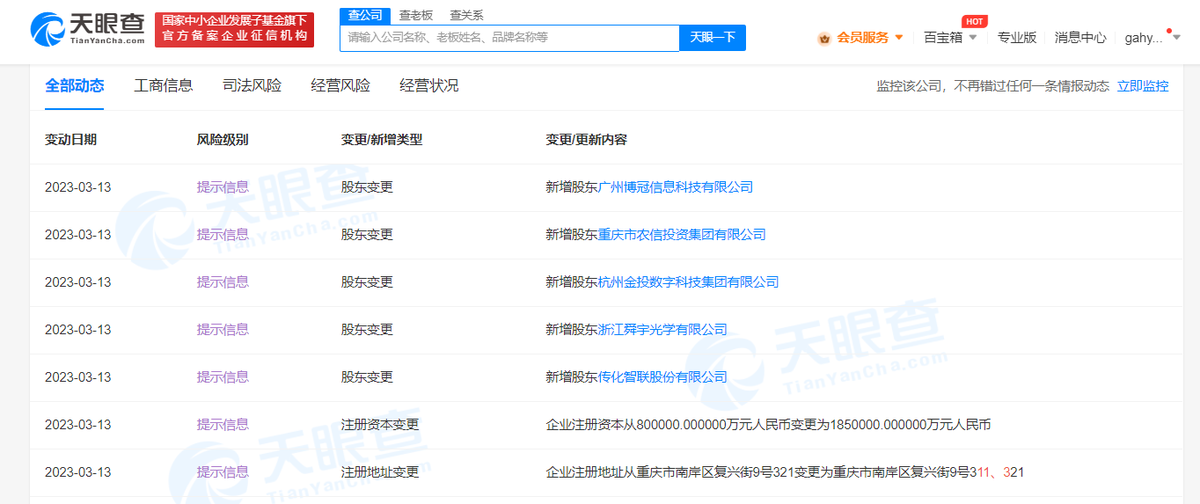Click the 风险级别 column header
This screenshot has height=504, width=1200.
(x=222, y=140)
